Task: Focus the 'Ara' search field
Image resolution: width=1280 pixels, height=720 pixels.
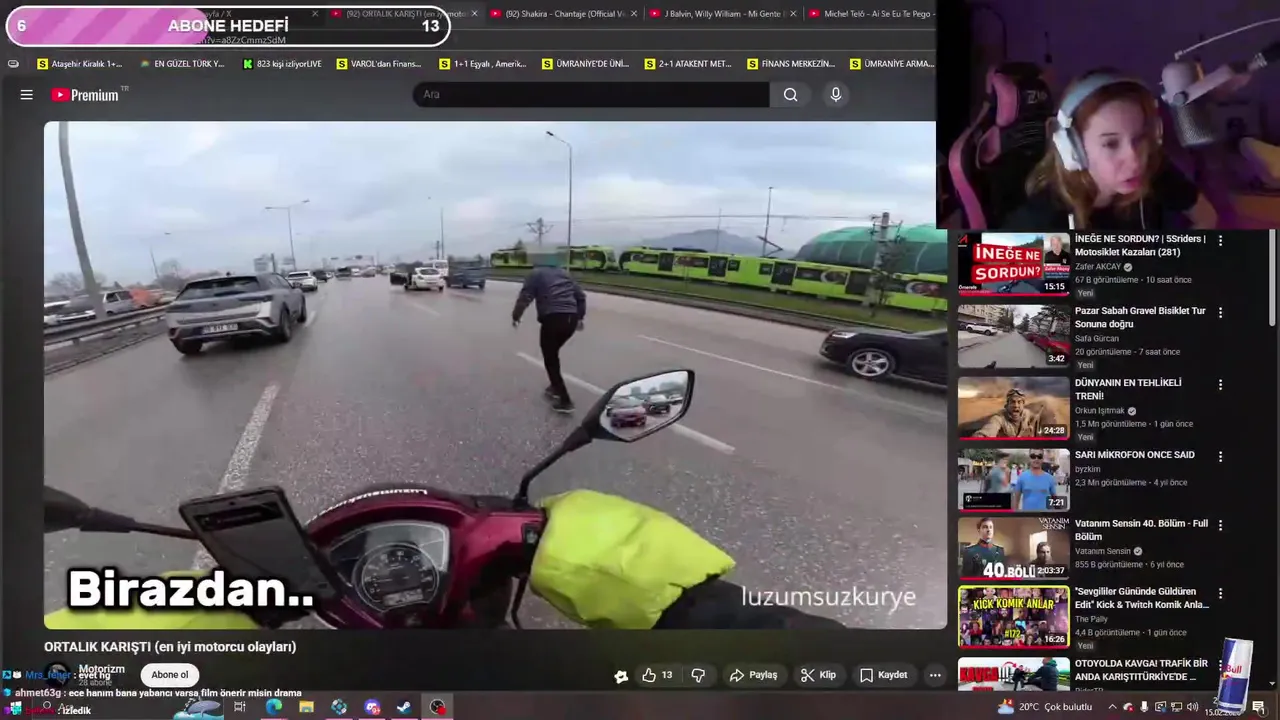Action: 591,95
